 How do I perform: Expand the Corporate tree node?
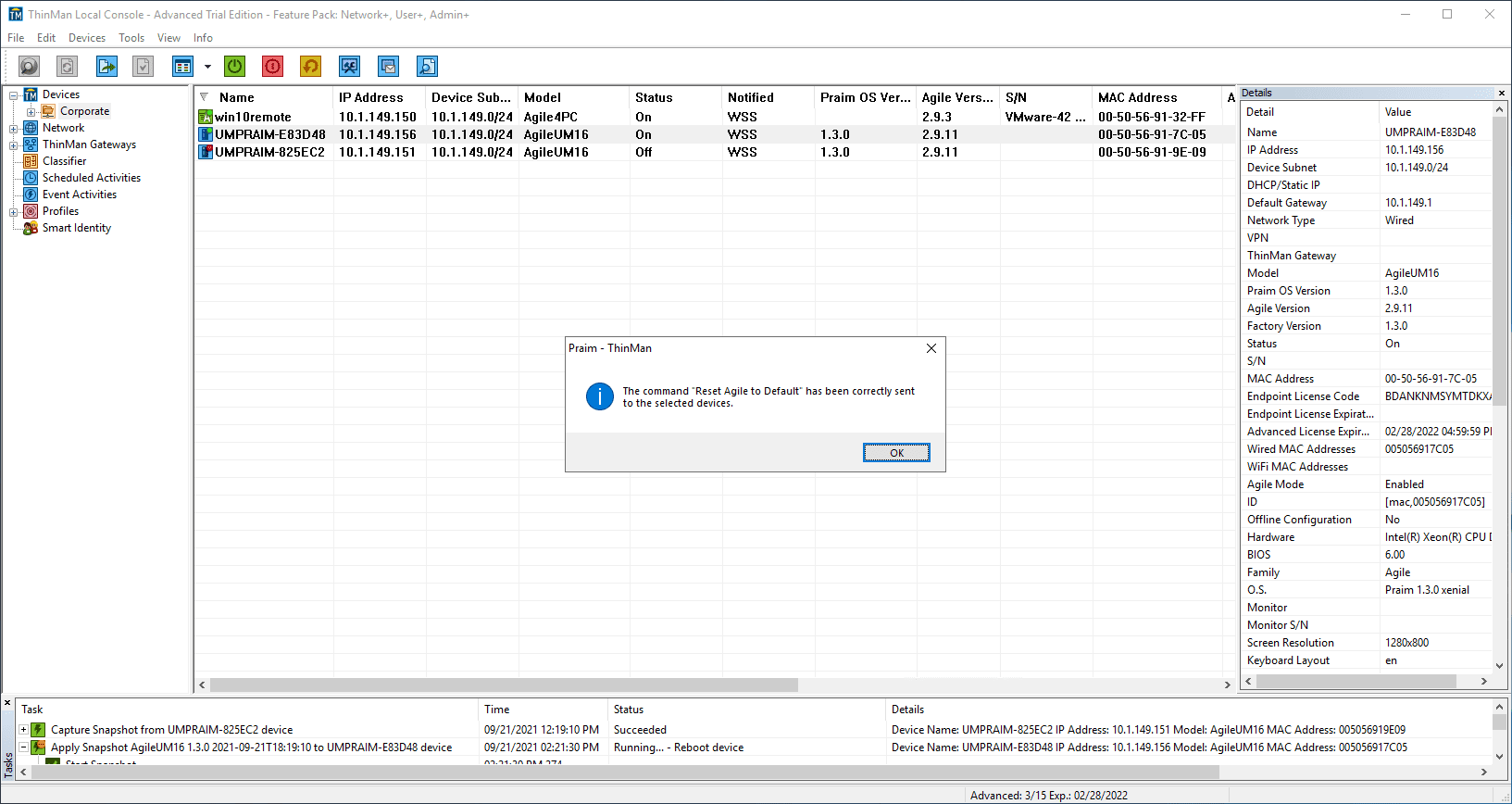point(31,111)
